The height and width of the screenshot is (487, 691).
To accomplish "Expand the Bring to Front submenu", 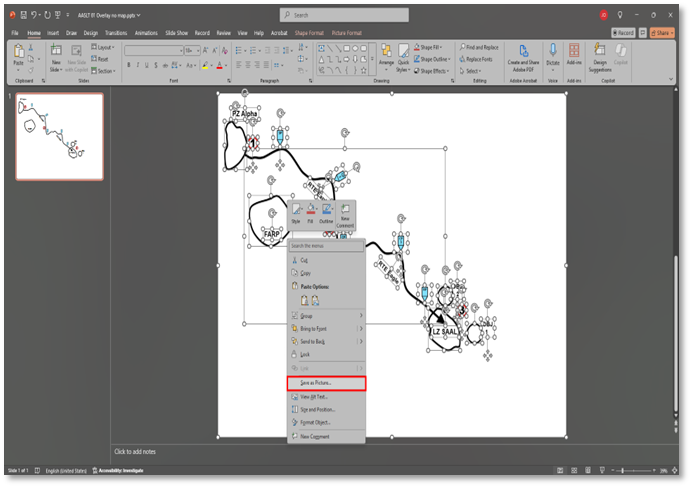I will (360, 328).
